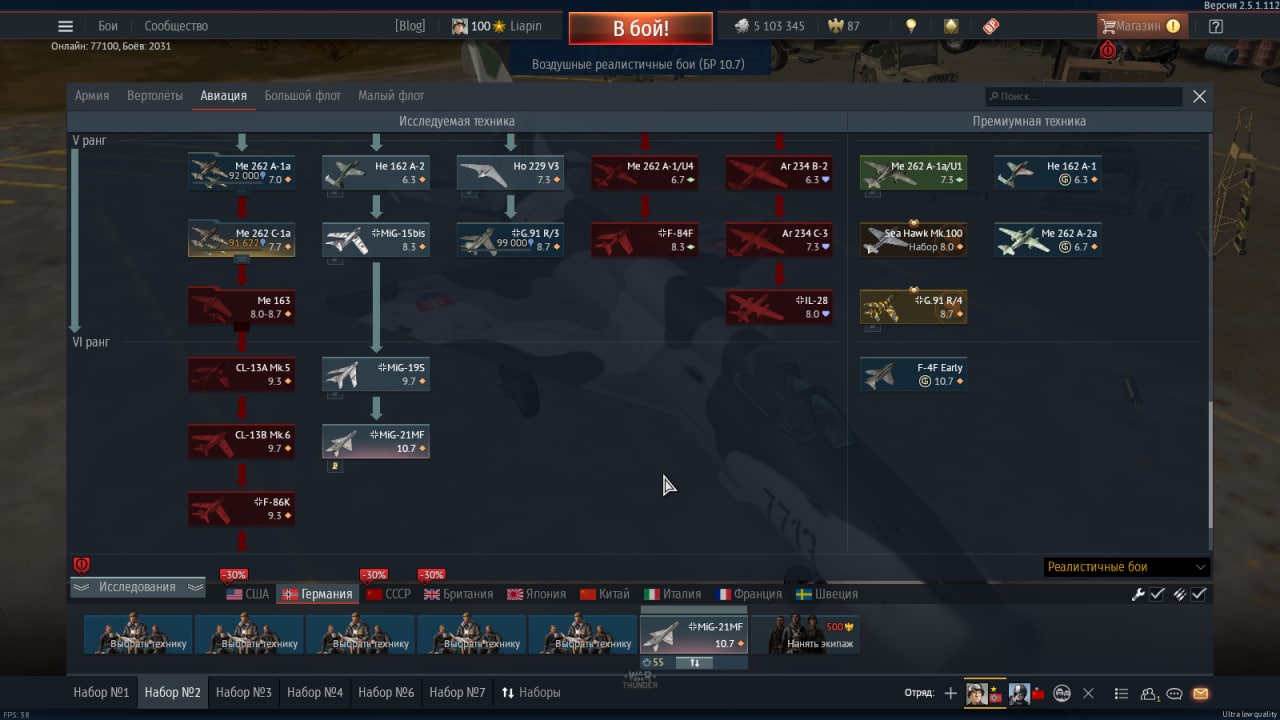1280x720 pixels.
Task: Open the Бои menu
Action: [x=108, y=26]
